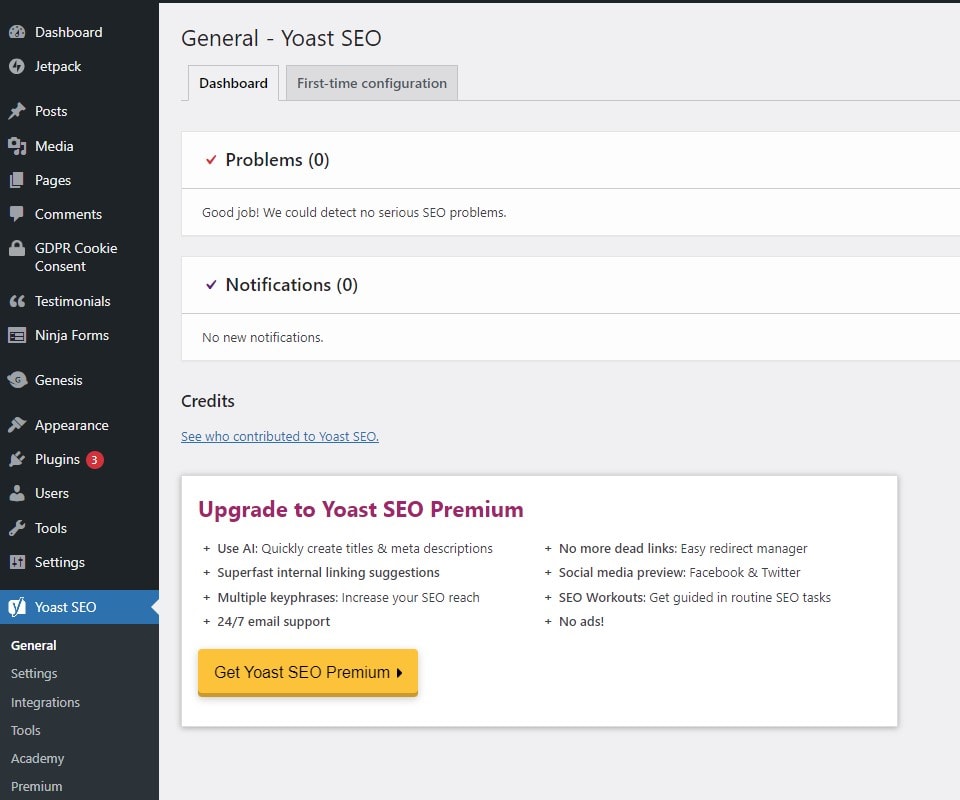Image resolution: width=960 pixels, height=800 pixels.
Task: Select the Yoast SEO menu item
Action: point(80,607)
